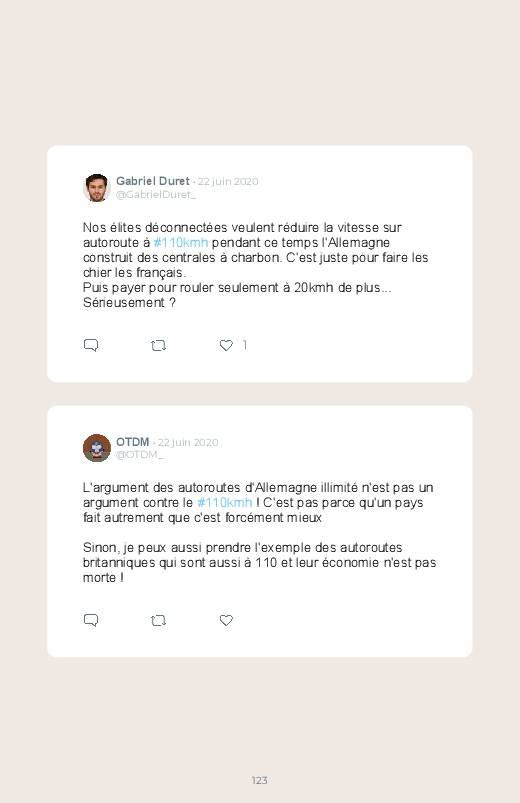Click the #110kmh hashtag in OTDM's tweet
The height and width of the screenshot is (803, 520).
click(225, 502)
